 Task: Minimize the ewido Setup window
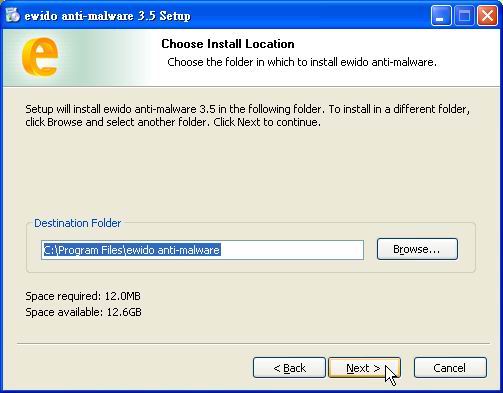(441, 16)
